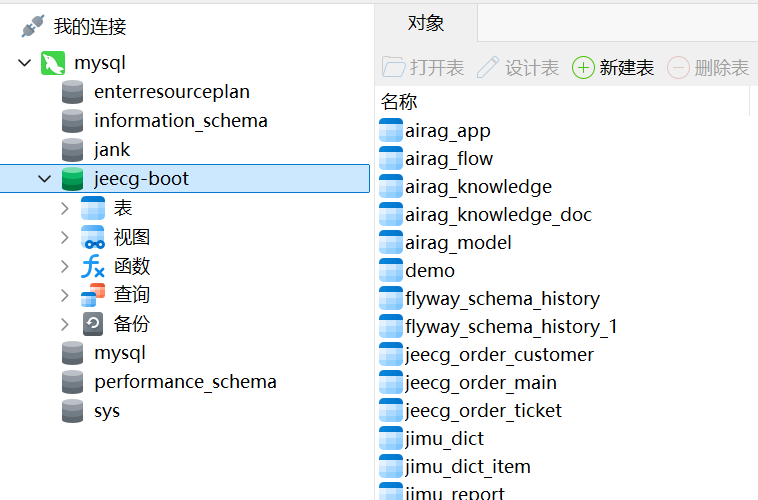Click the views (视图) node icon
This screenshot has height=500, width=758.
tap(93, 237)
